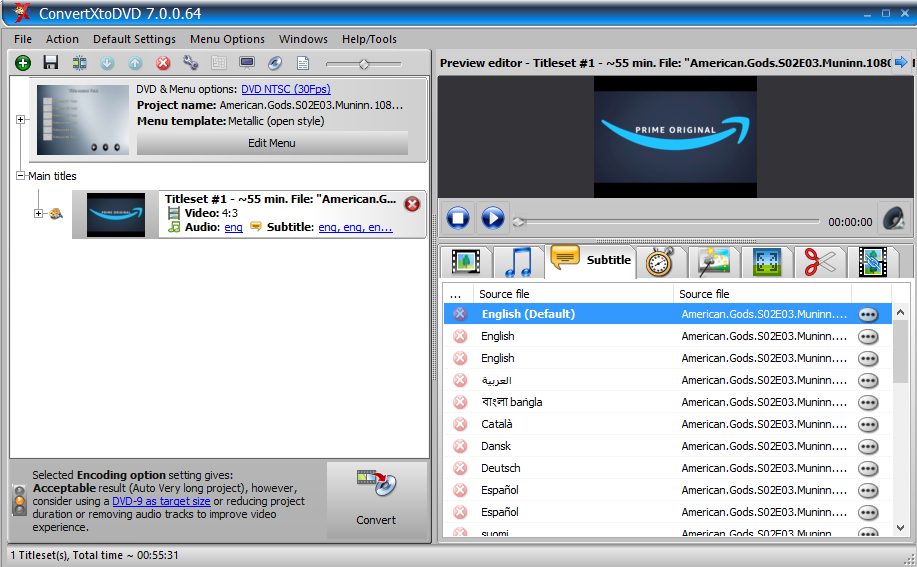Open the image effects tab (magic wand)
917x567 pixels.
click(x=713, y=262)
